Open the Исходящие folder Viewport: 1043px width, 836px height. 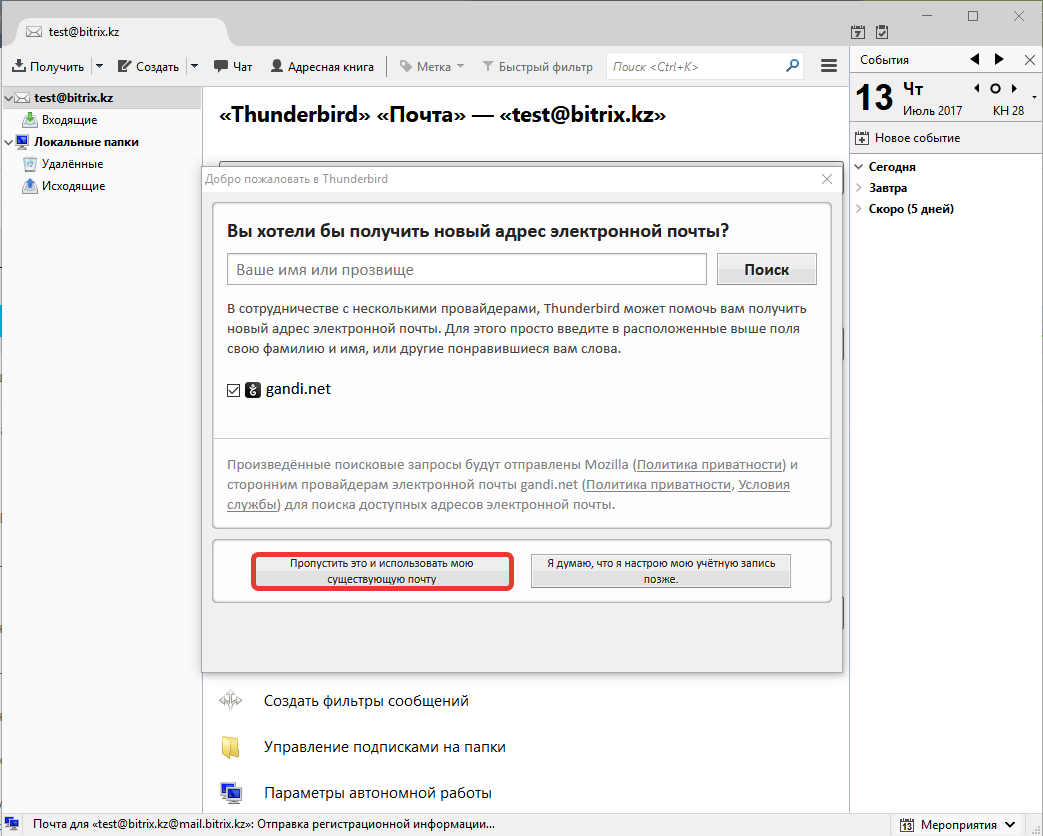tap(73, 186)
